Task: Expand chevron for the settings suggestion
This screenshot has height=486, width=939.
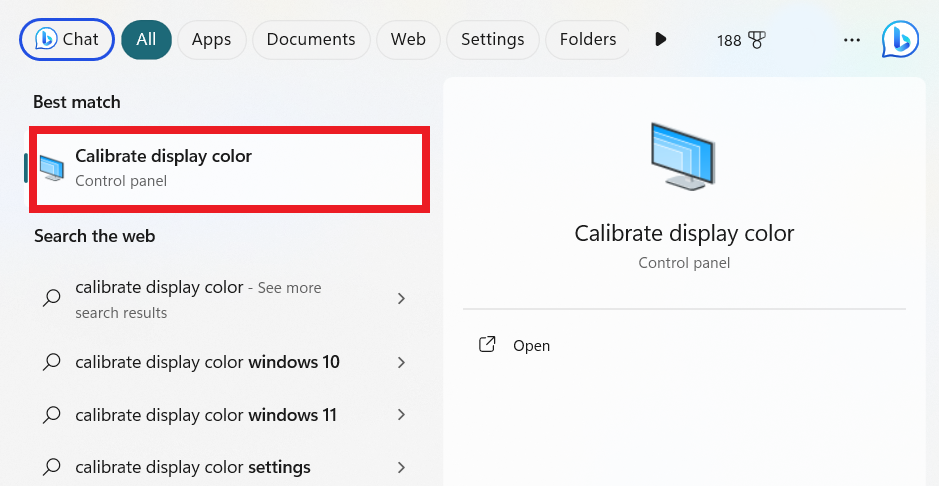Action: click(x=402, y=467)
